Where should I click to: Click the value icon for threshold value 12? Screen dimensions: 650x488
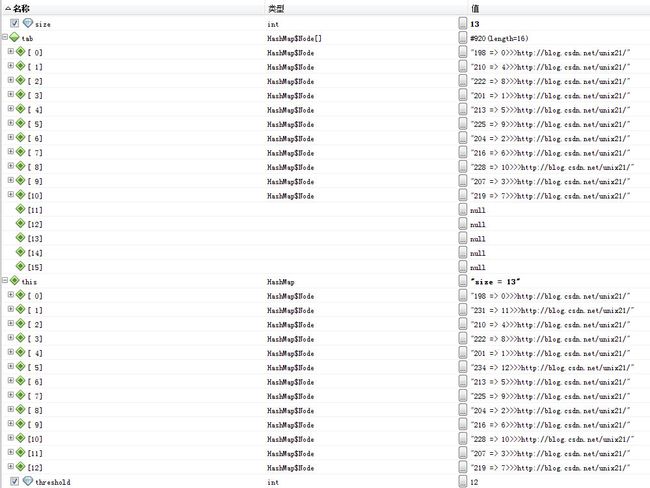(462, 482)
